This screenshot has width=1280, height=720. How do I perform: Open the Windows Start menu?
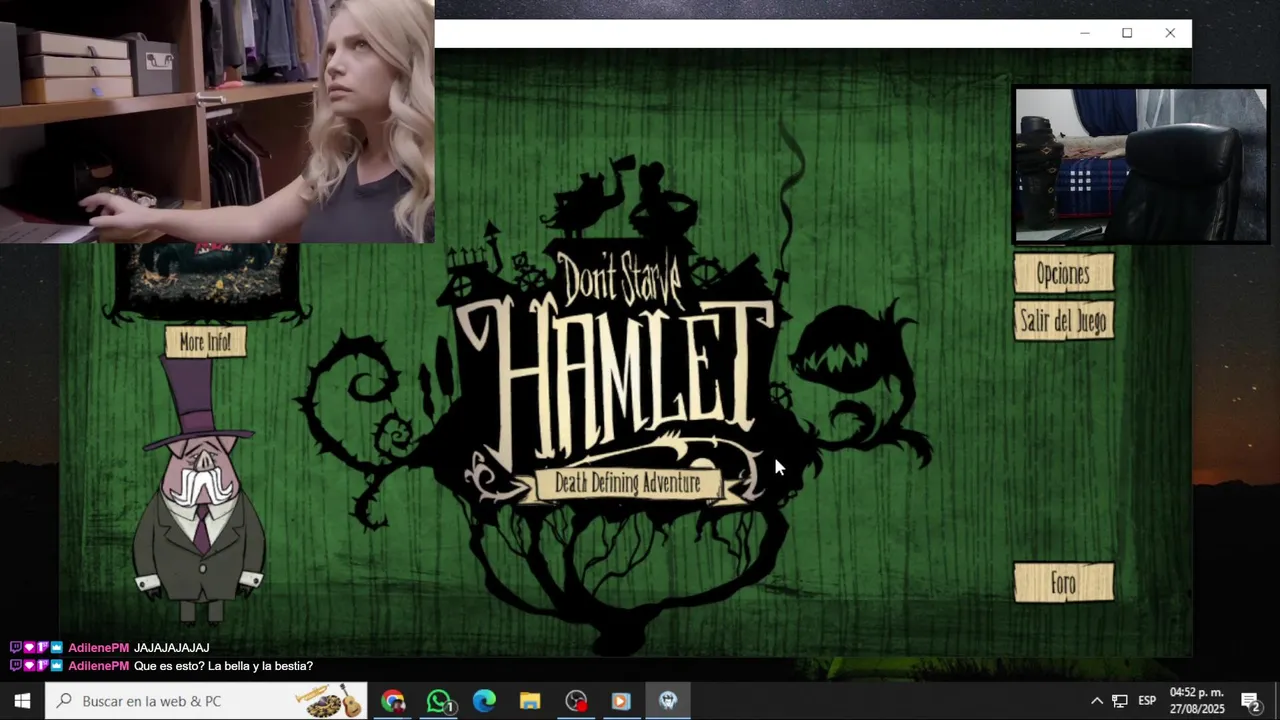22,701
